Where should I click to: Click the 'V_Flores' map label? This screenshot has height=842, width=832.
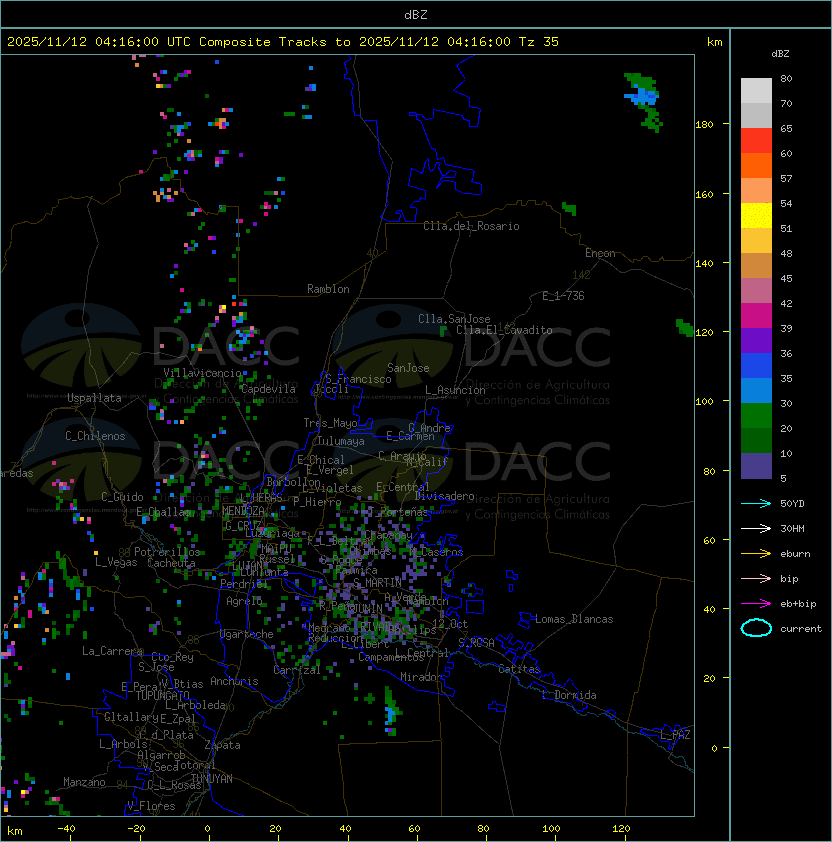click(x=151, y=806)
